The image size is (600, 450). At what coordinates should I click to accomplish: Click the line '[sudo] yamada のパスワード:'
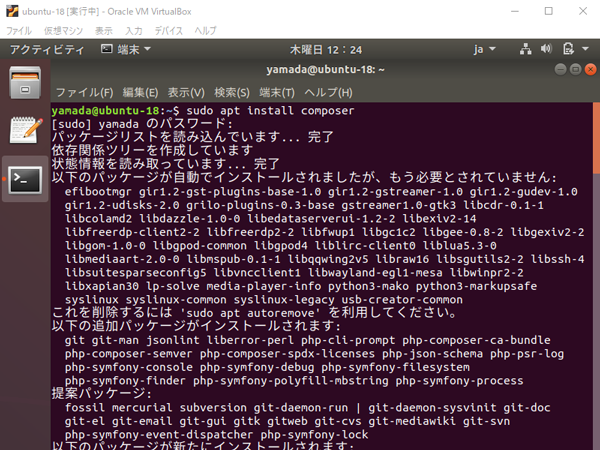point(142,124)
